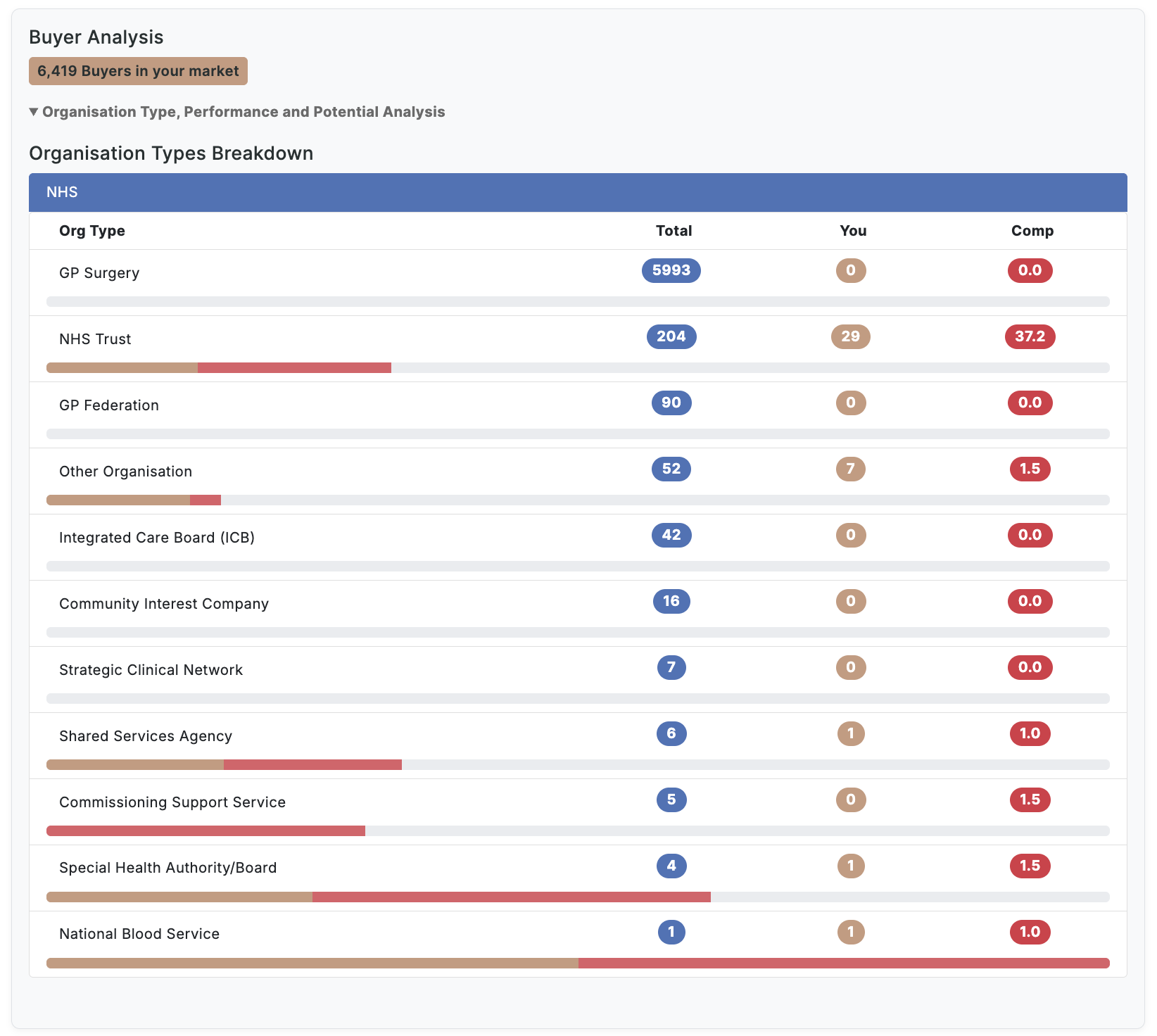Image resolution: width=1157 pixels, height=1036 pixels.
Task: Click the 1.5 Comp badge for Other Organisation
Action: [1030, 469]
